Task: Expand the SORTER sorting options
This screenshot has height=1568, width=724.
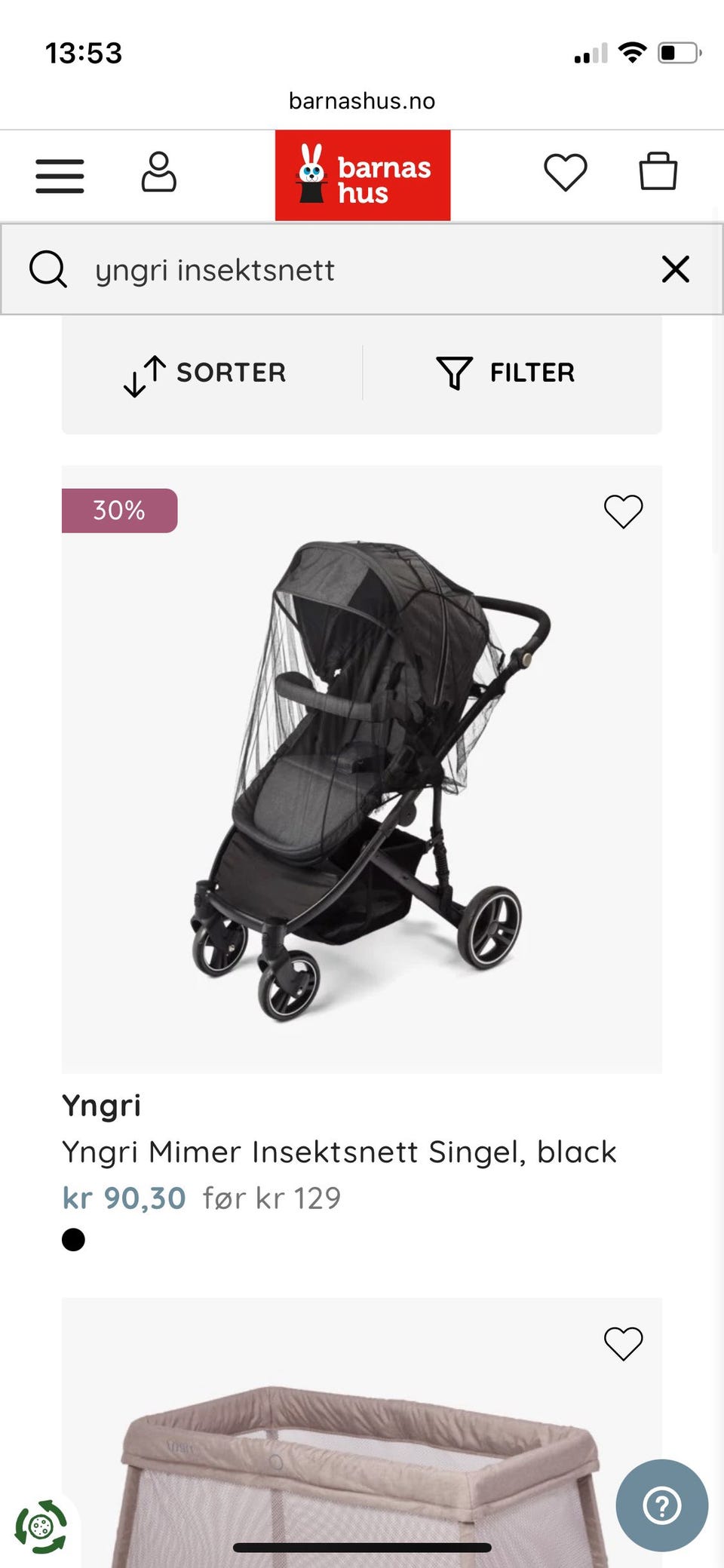Action: [205, 373]
